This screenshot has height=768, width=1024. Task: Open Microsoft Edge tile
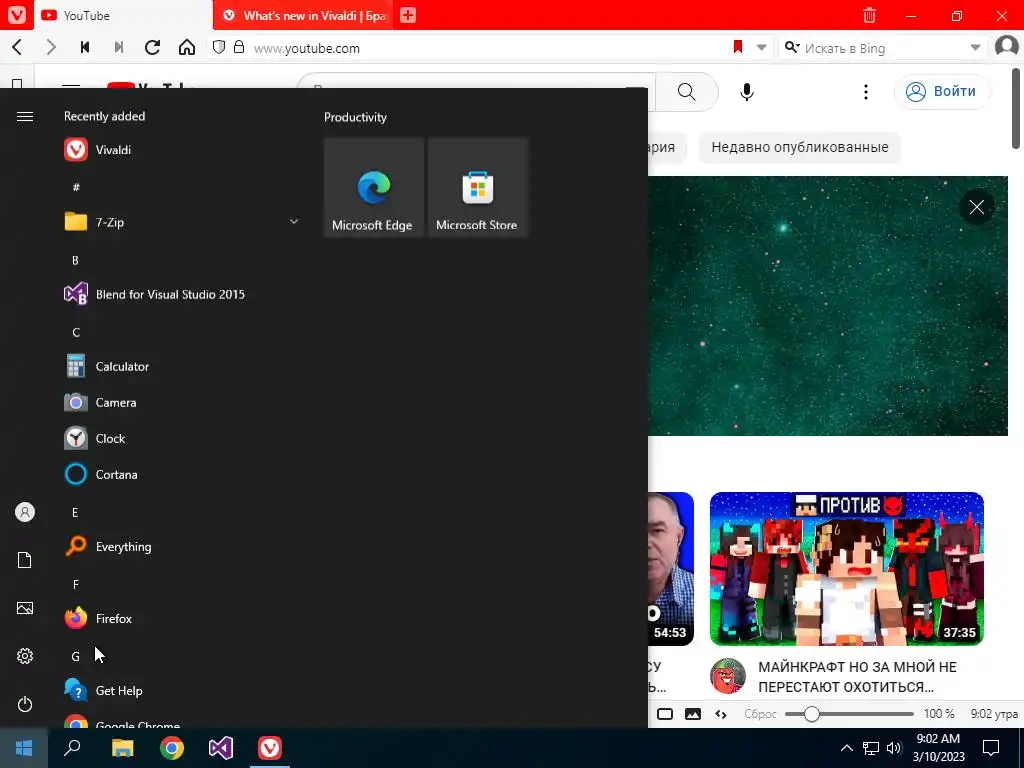pos(374,187)
